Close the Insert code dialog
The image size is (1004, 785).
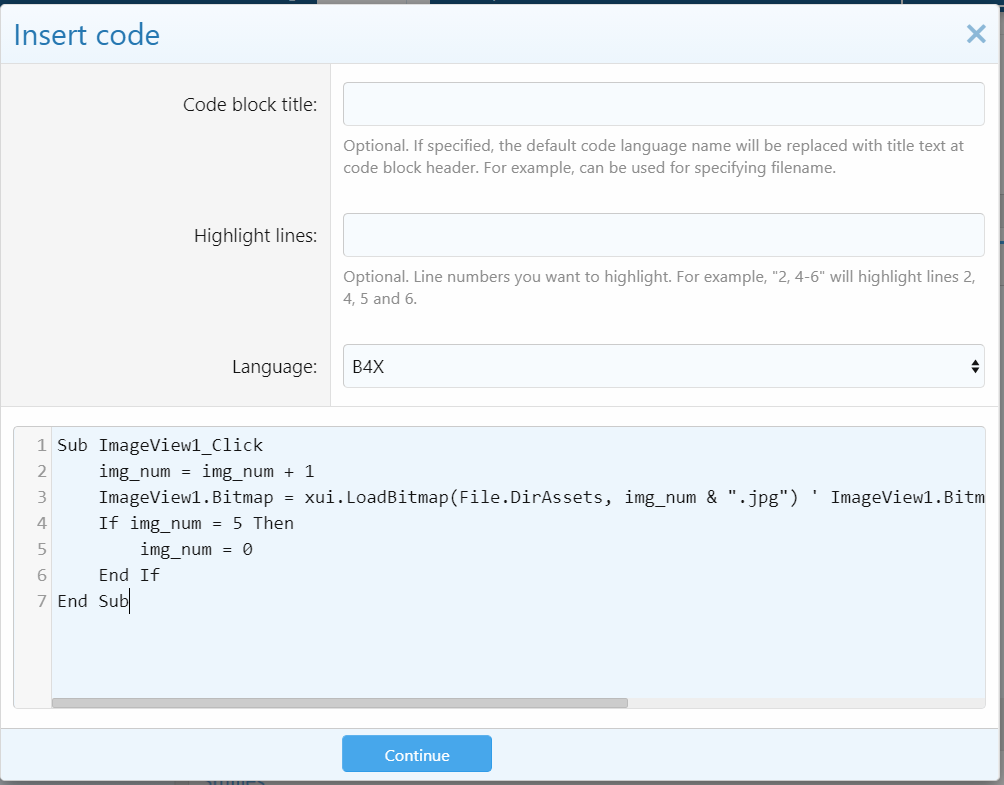tap(976, 35)
